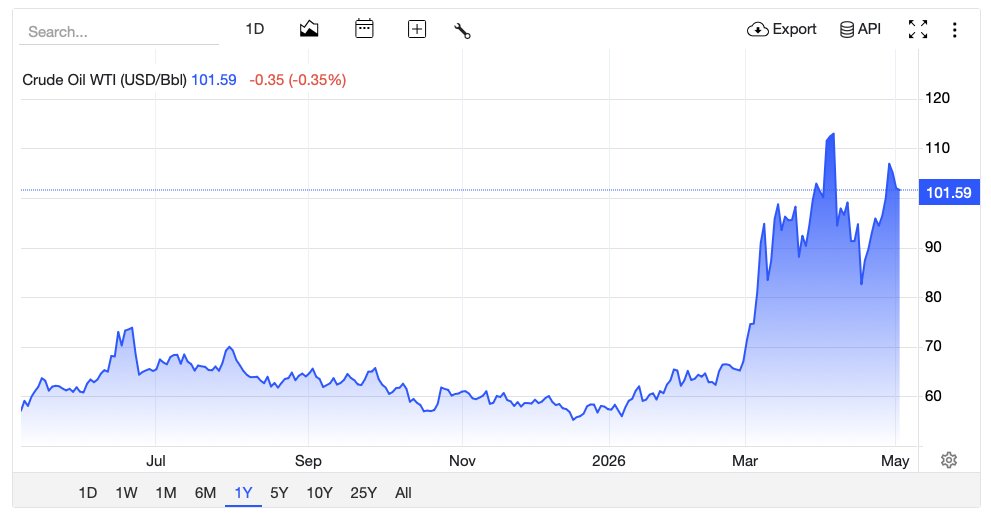991x517 pixels.
Task: Click the Sep x-axis label
Action: (308, 461)
